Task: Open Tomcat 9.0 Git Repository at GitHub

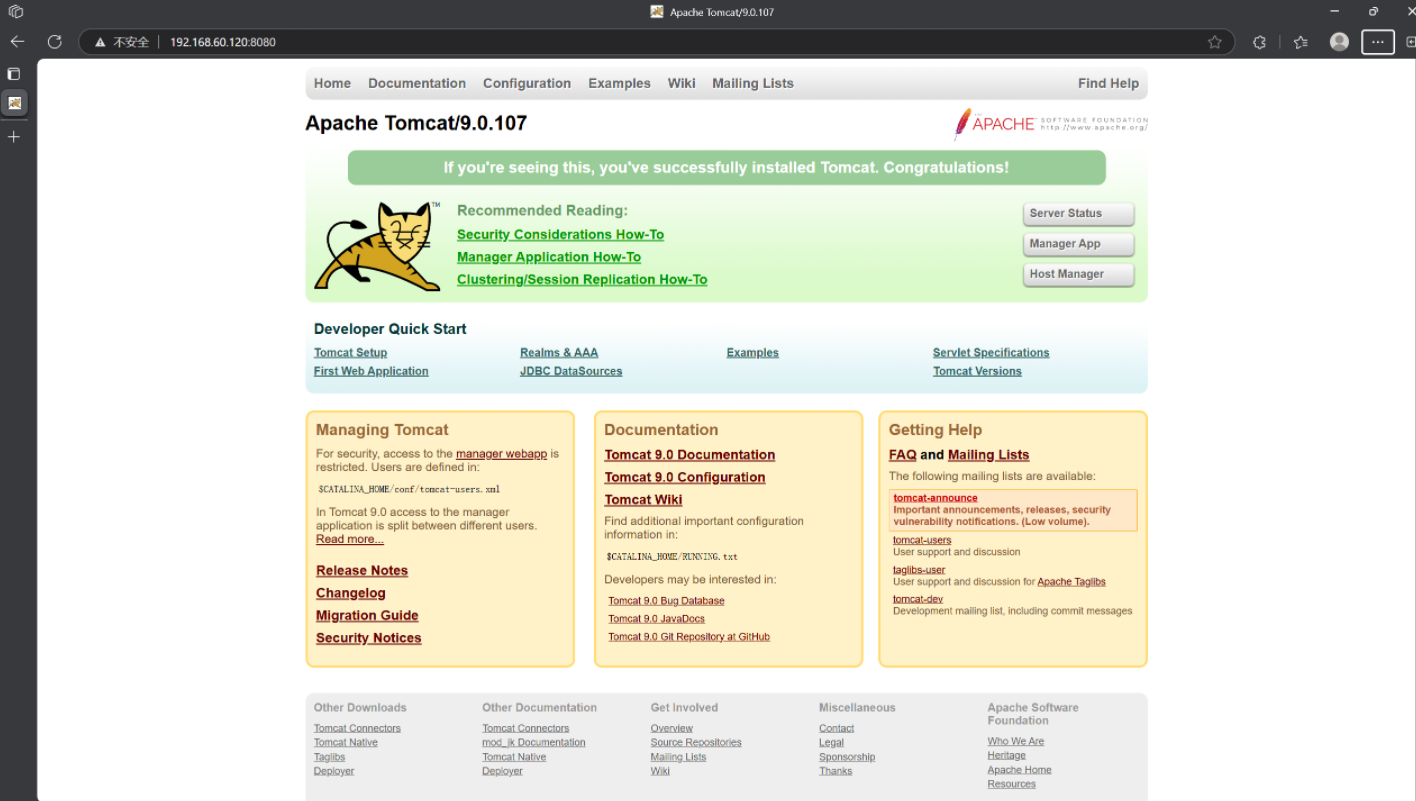Action: point(689,637)
